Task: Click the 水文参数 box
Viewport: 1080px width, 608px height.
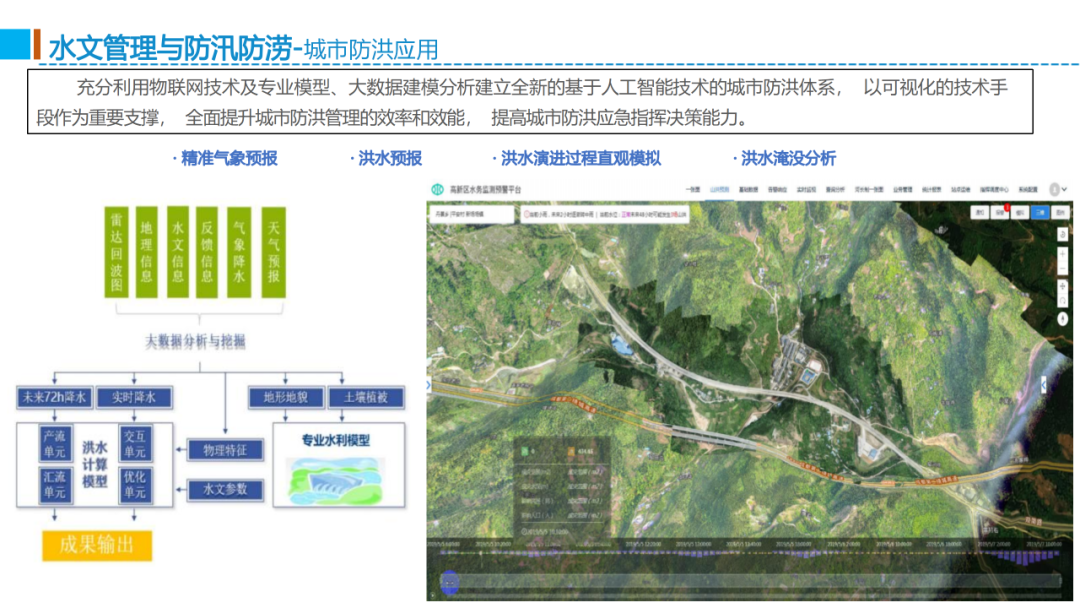Action: [225, 490]
